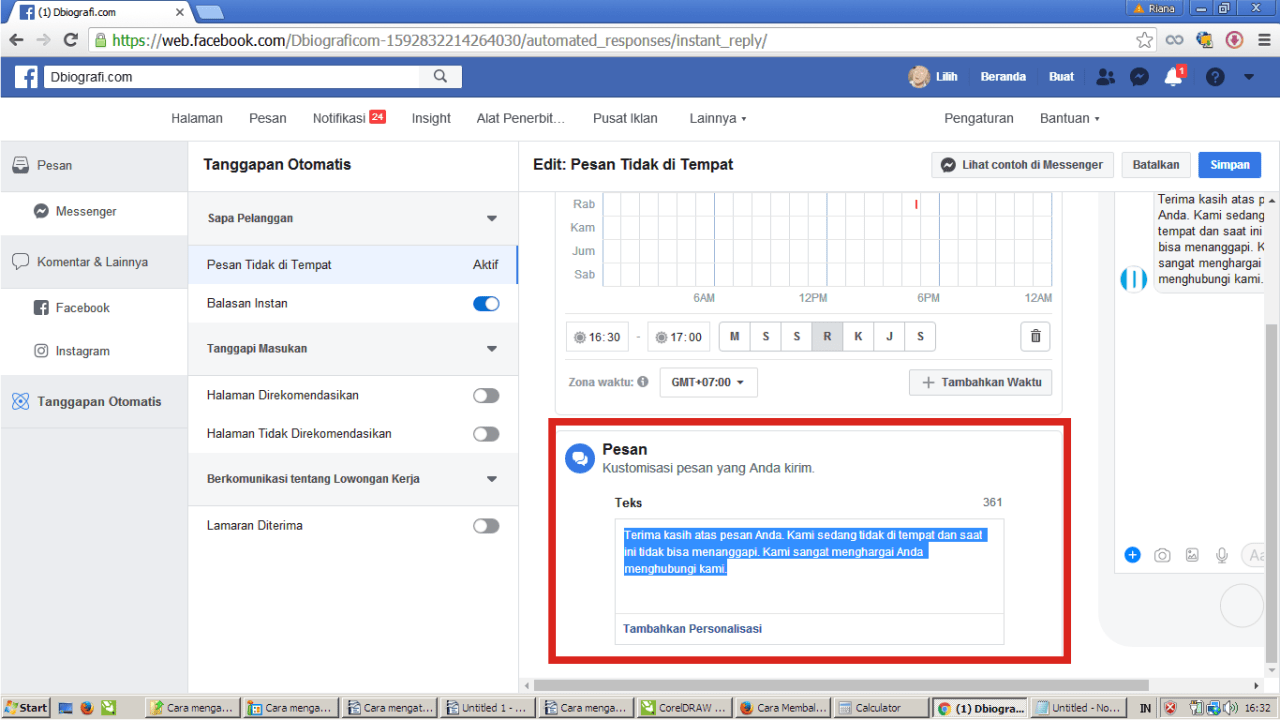
Task: Click the pink download arrow extension icon
Action: 1234,40
